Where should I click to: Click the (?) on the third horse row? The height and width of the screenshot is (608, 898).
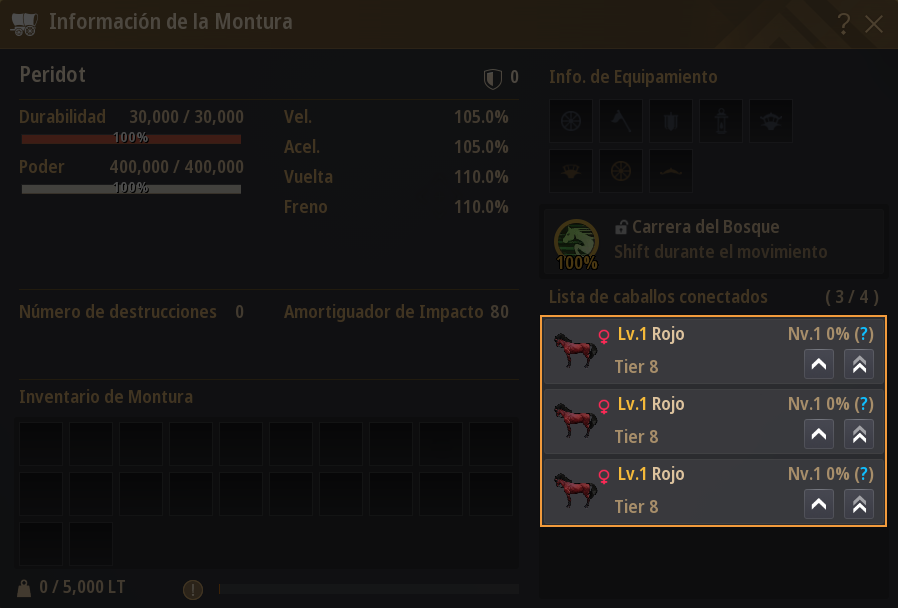(x=864, y=474)
